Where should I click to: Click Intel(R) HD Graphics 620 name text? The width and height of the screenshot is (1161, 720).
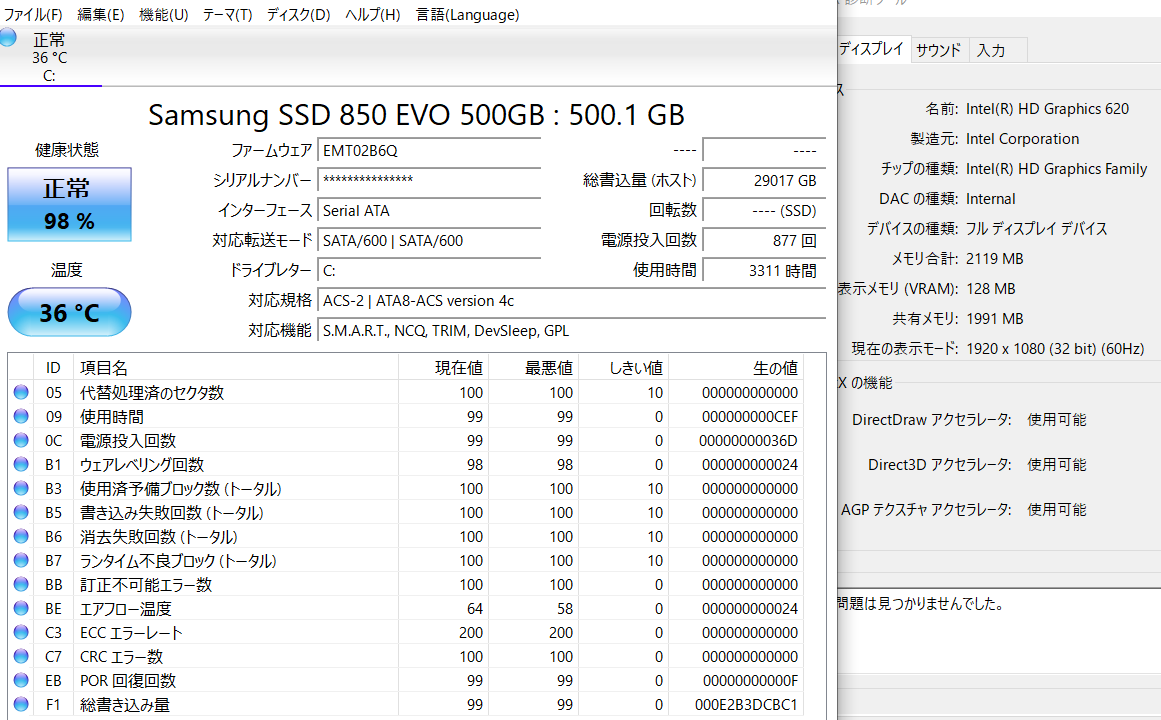click(x=1048, y=109)
